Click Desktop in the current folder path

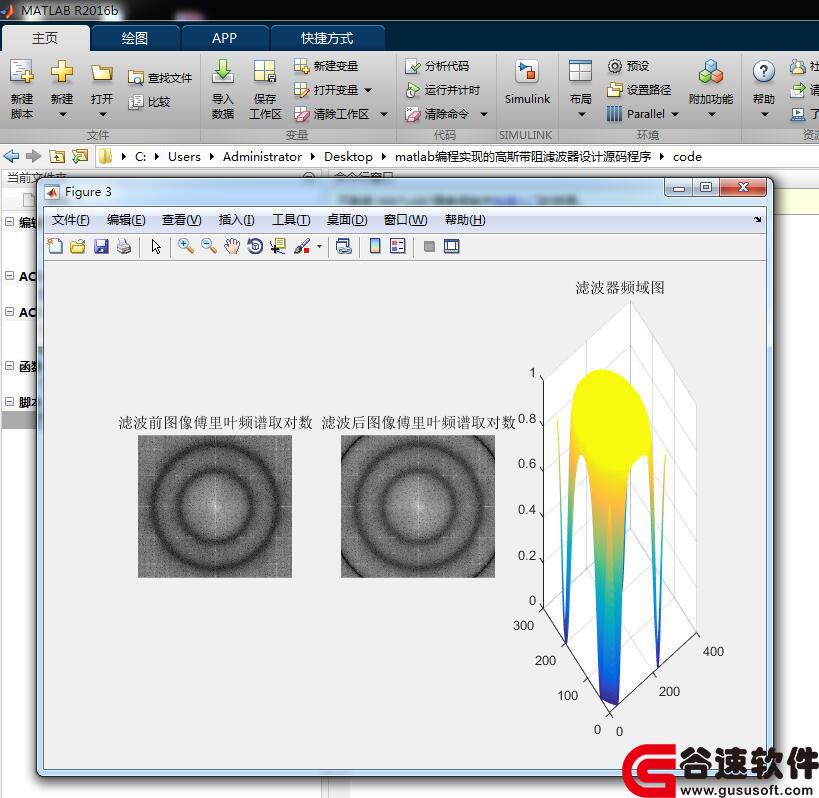(348, 157)
